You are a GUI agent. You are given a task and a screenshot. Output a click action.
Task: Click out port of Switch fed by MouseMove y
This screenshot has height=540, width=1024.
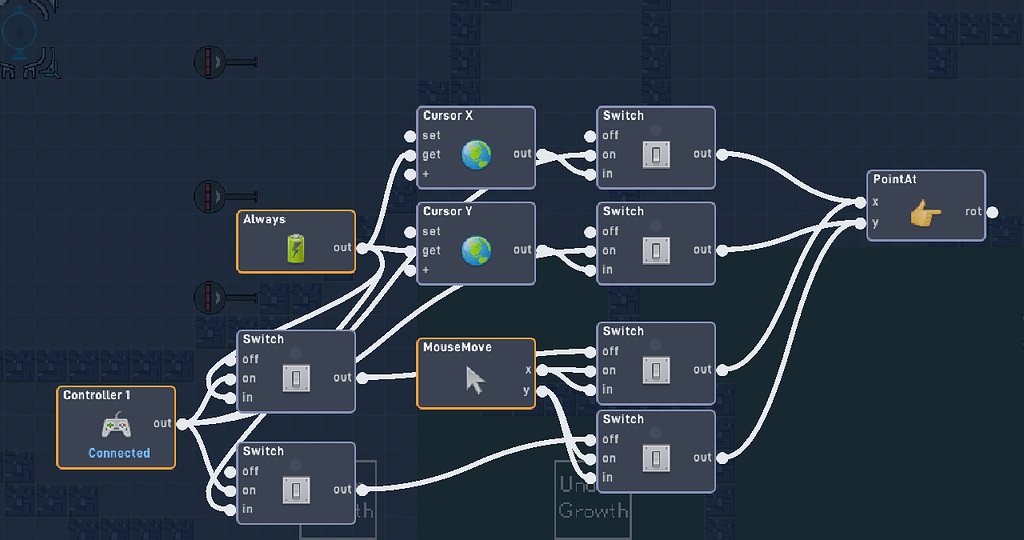click(x=722, y=458)
